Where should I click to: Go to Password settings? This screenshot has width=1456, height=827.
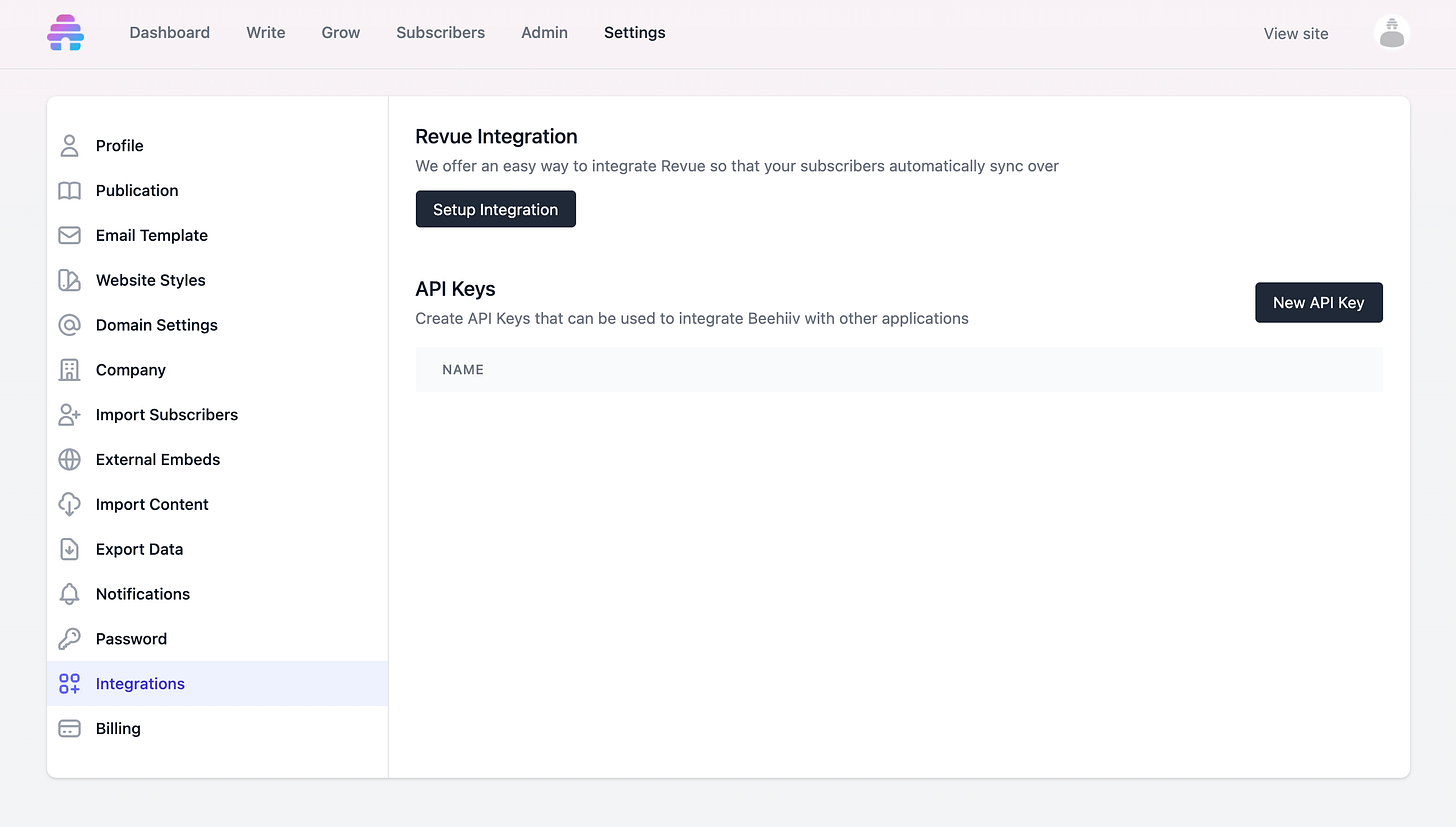click(x=218, y=639)
